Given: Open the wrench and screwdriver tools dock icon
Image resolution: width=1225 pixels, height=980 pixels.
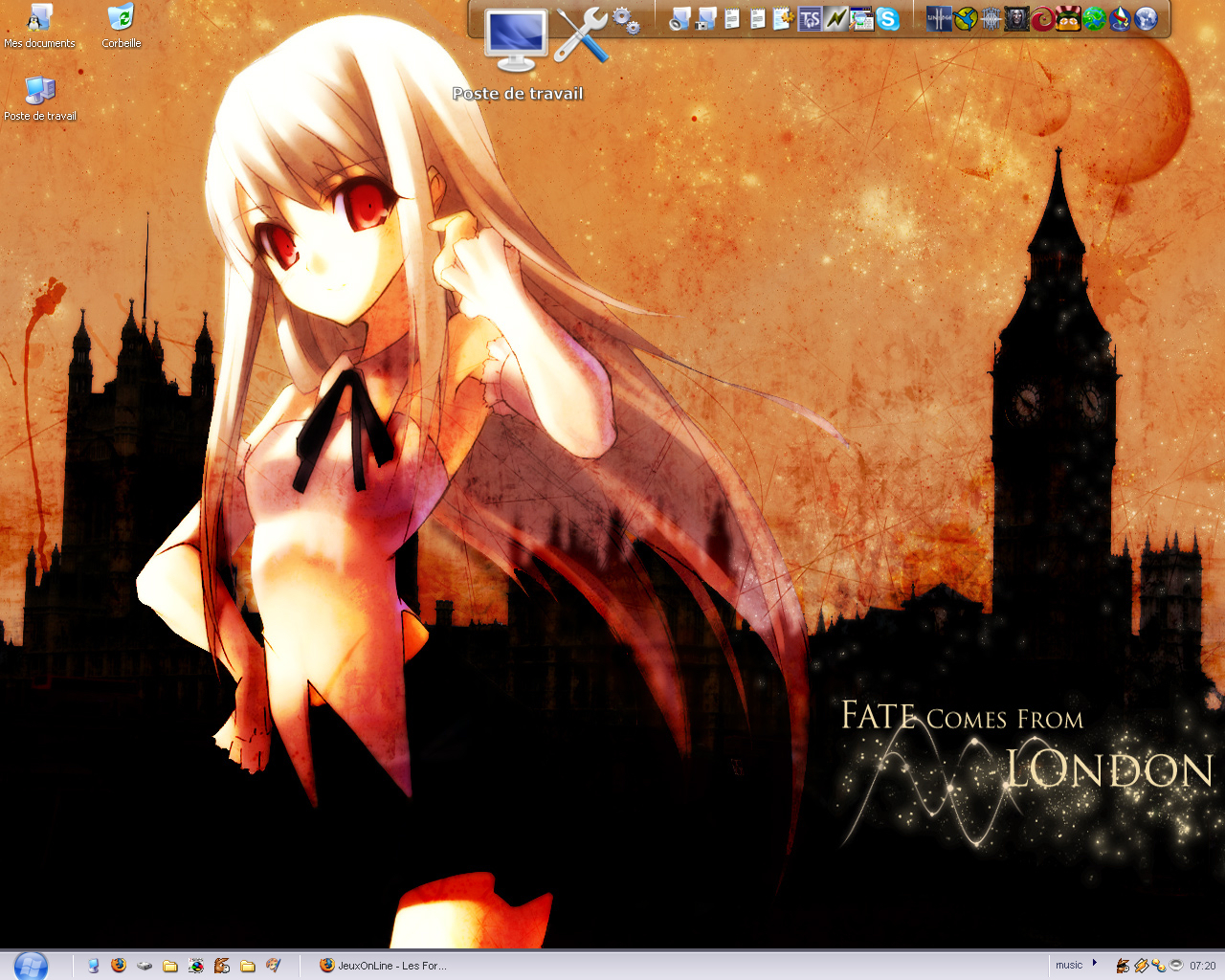Looking at the screenshot, I should (x=581, y=35).
